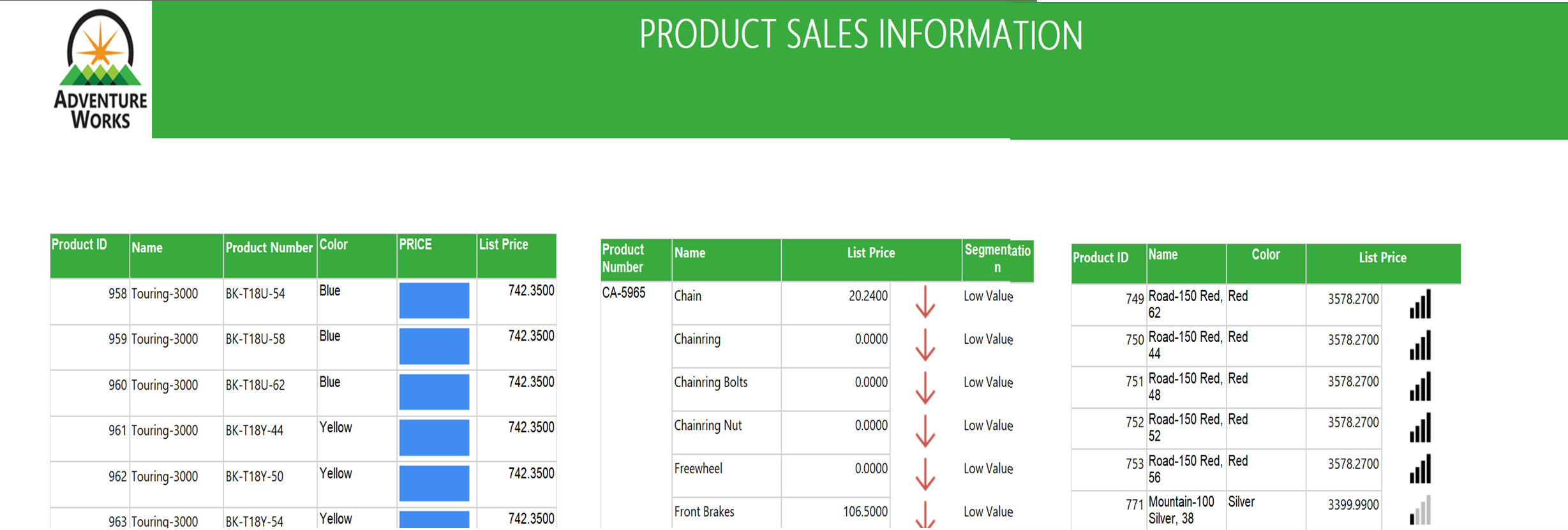This screenshot has width=1568, height=530.
Task: Click the red arrow beside Chainring Nut
Action: coord(925,431)
